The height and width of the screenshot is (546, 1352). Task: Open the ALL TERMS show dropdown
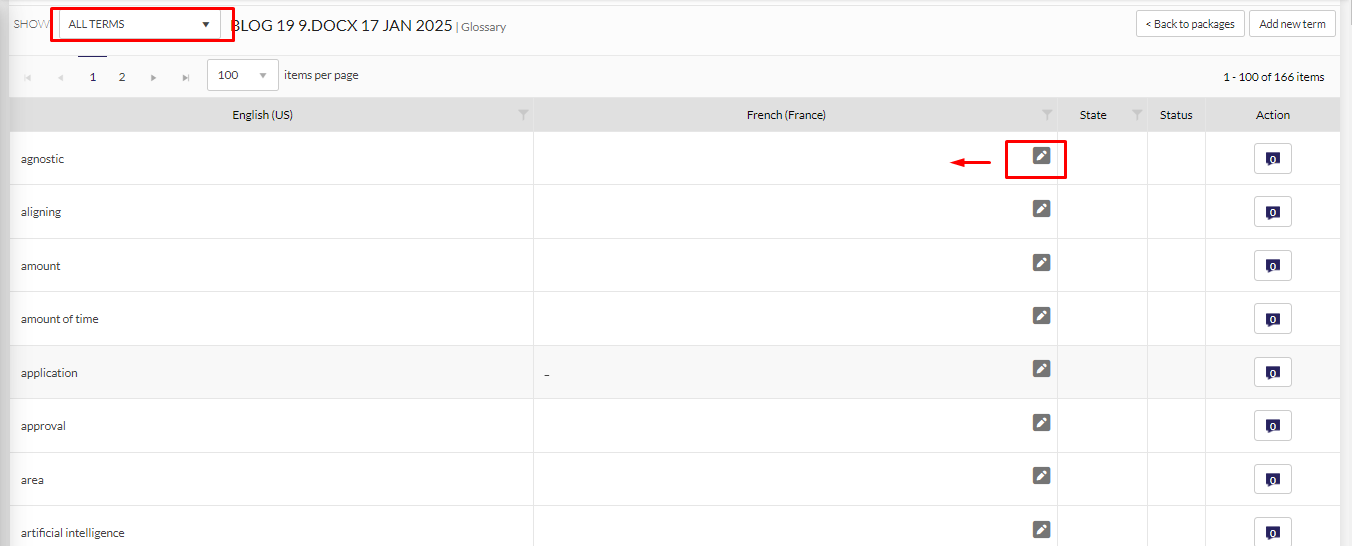click(140, 24)
